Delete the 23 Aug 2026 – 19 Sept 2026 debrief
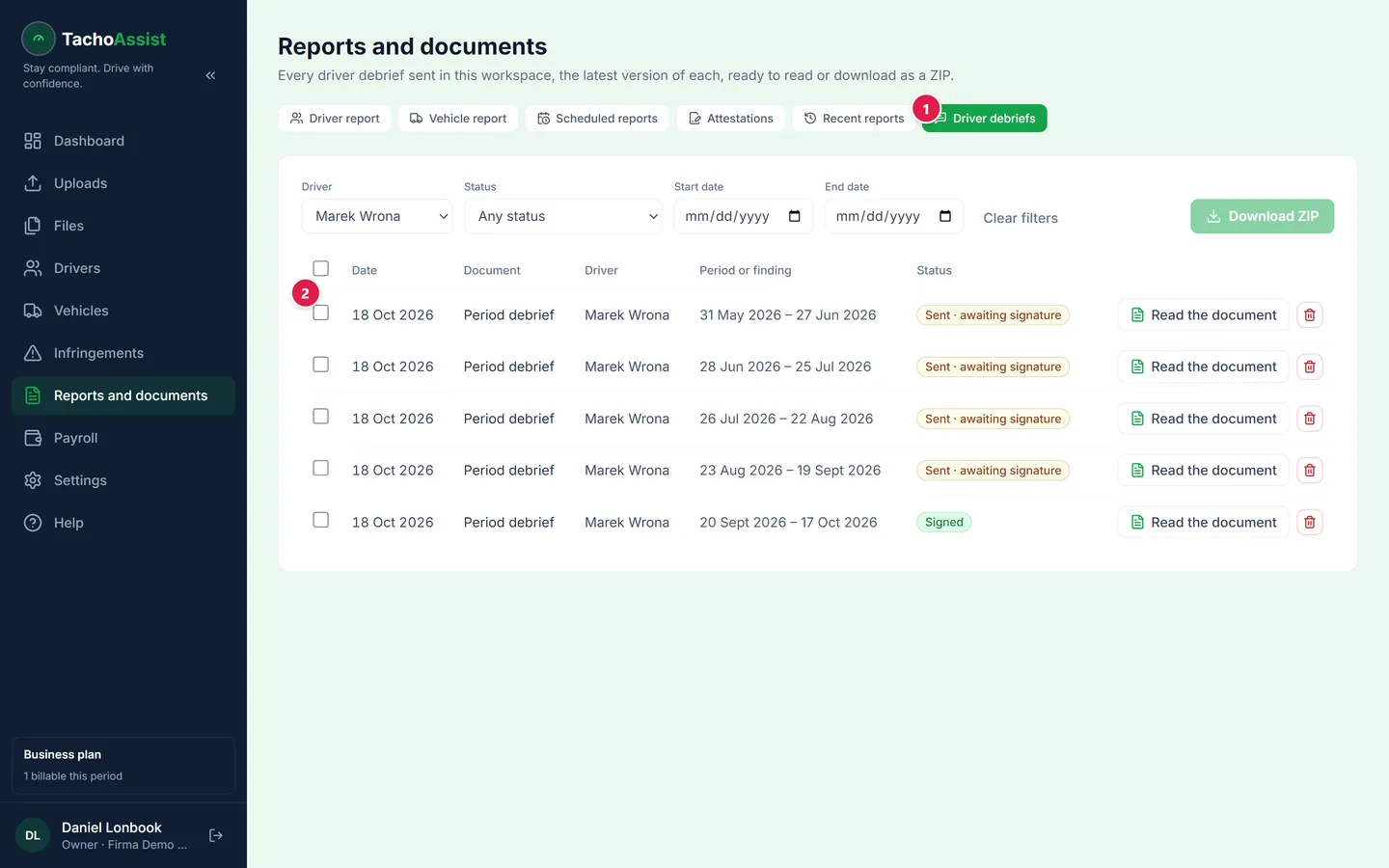Screen dimensions: 1389x868 pos(1309,471)
